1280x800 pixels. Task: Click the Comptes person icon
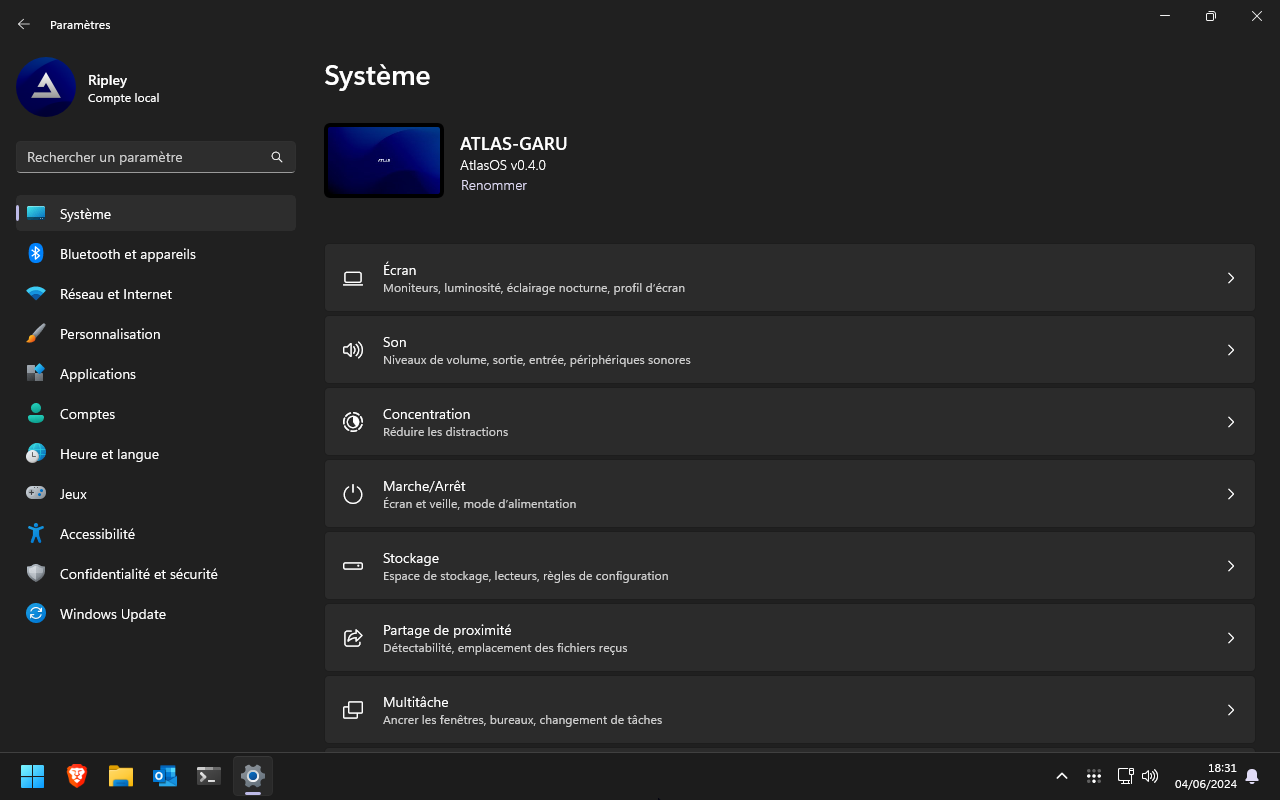[36, 414]
